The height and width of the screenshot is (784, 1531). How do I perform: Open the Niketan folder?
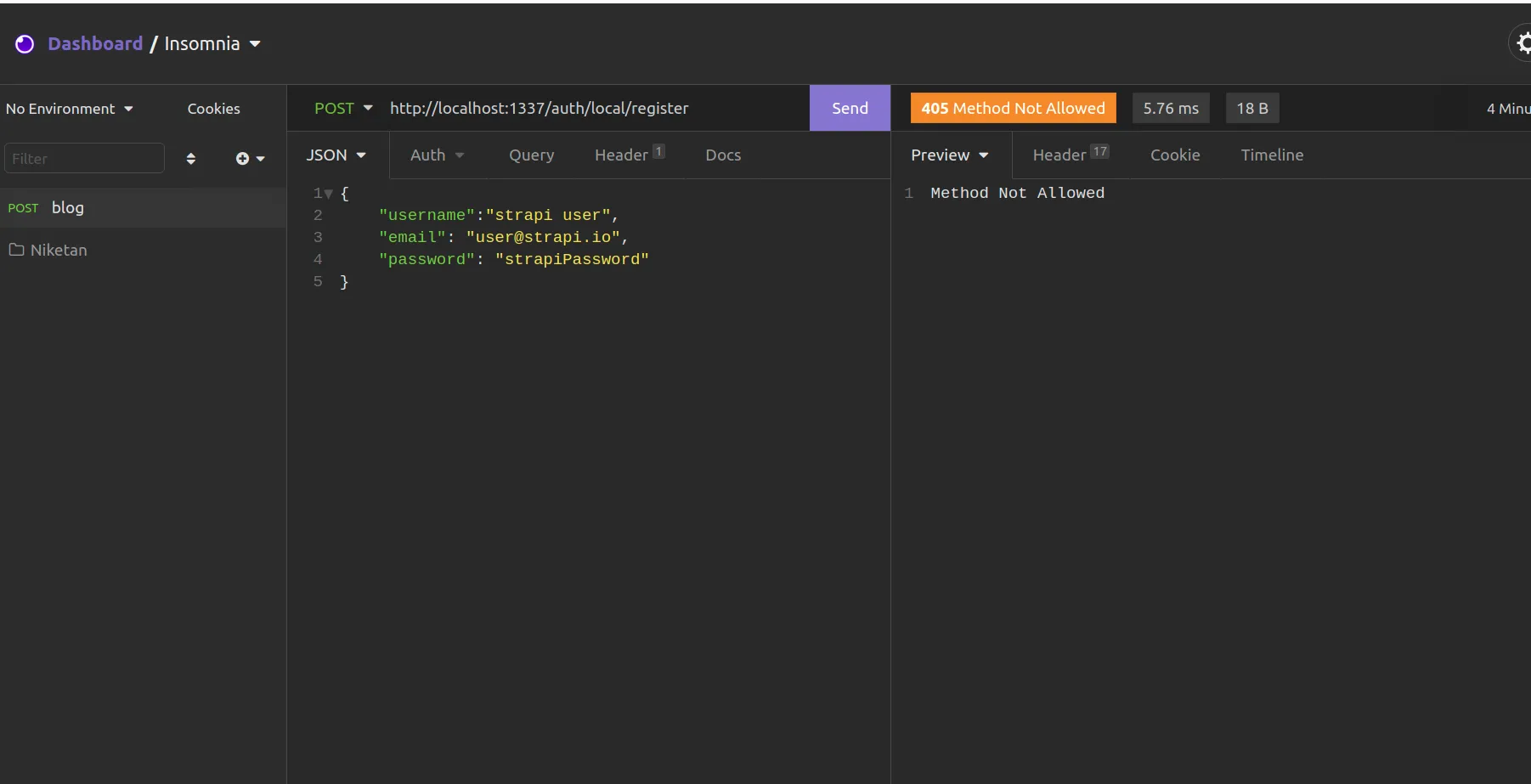[x=143, y=250]
